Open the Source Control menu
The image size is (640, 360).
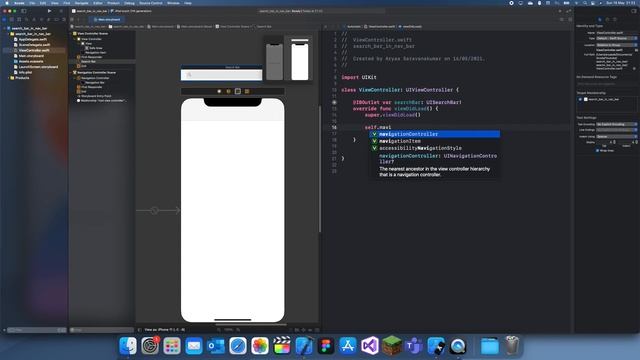[x=151, y=3]
